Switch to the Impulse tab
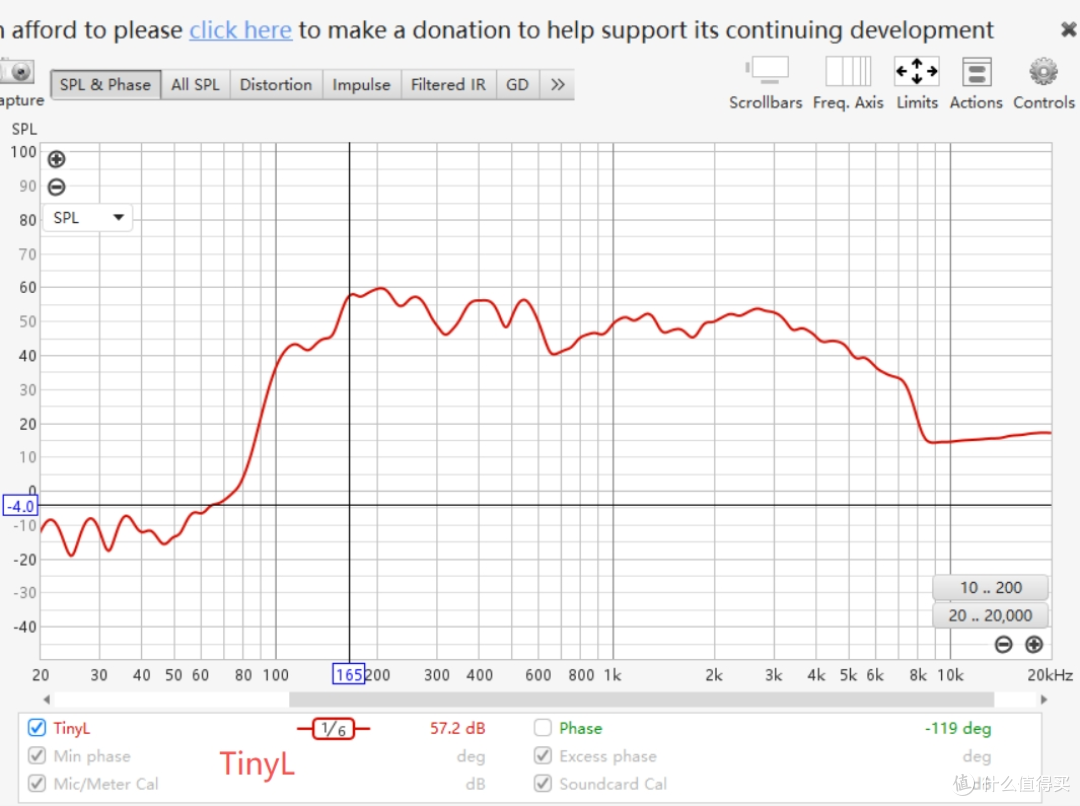The width and height of the screenshot is (1080, 806). coord(362,85)
